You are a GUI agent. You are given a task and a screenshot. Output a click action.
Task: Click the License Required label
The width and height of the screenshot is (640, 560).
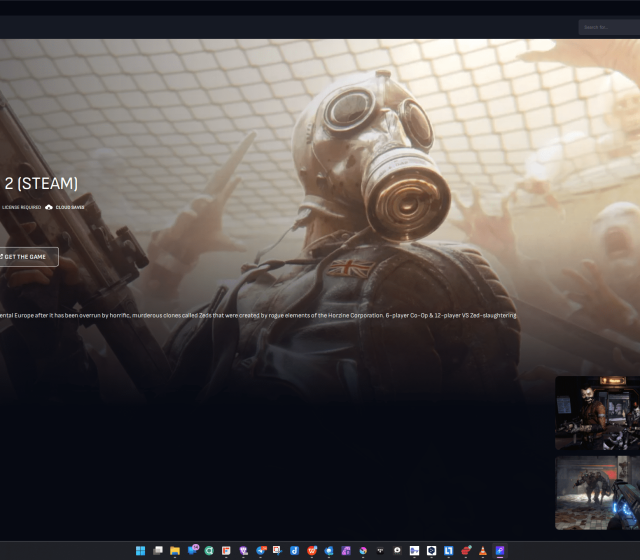[21, 207]
